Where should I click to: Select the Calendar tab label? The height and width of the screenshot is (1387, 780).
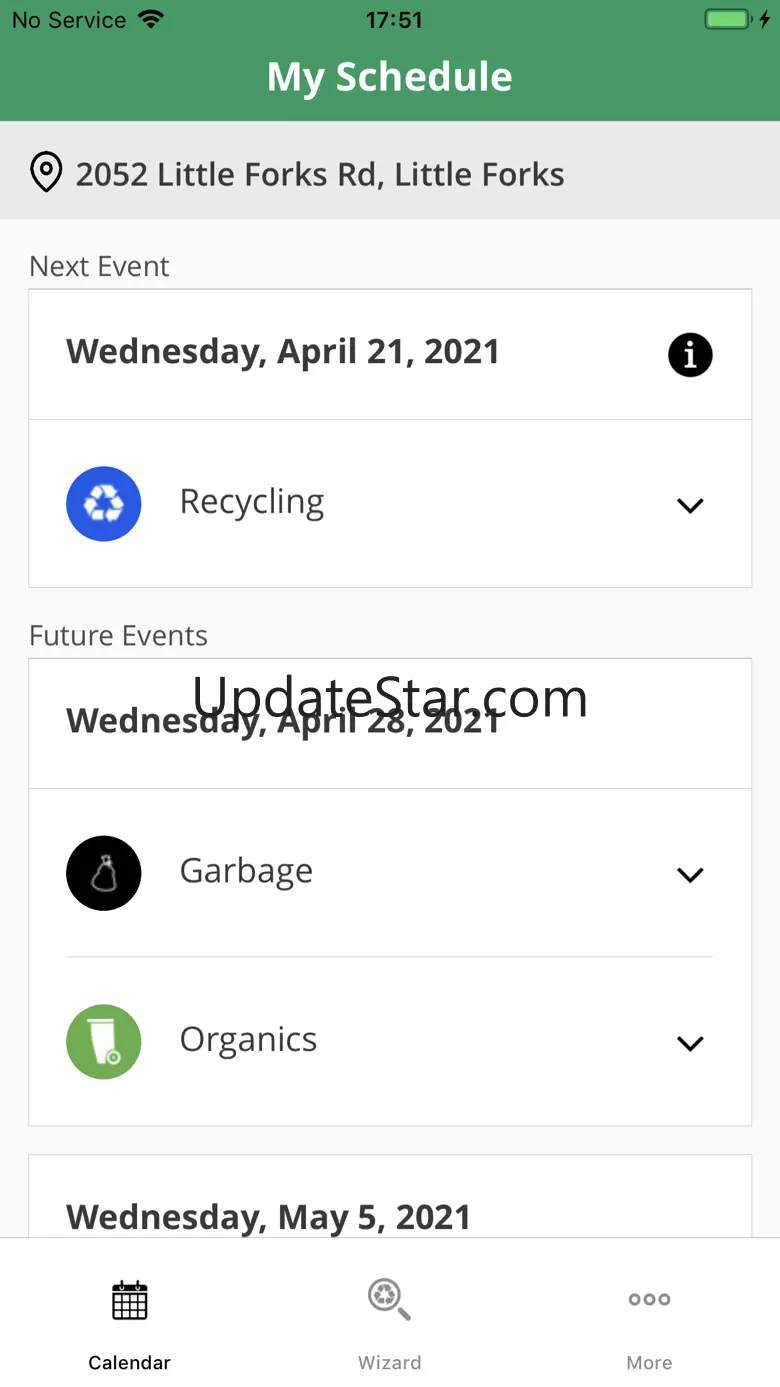point(129,1362)
